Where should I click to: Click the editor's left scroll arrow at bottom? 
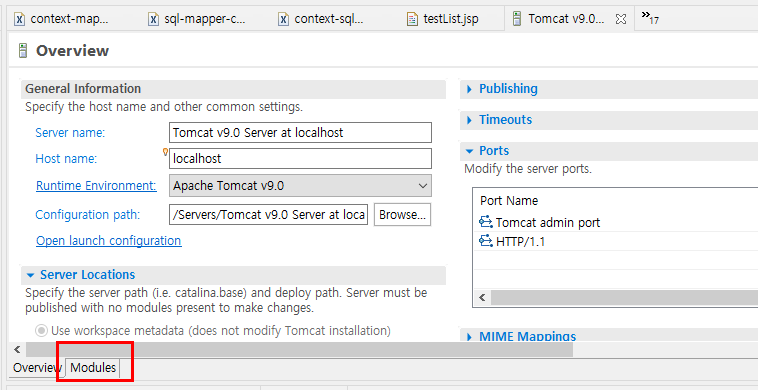pos(17,349)
